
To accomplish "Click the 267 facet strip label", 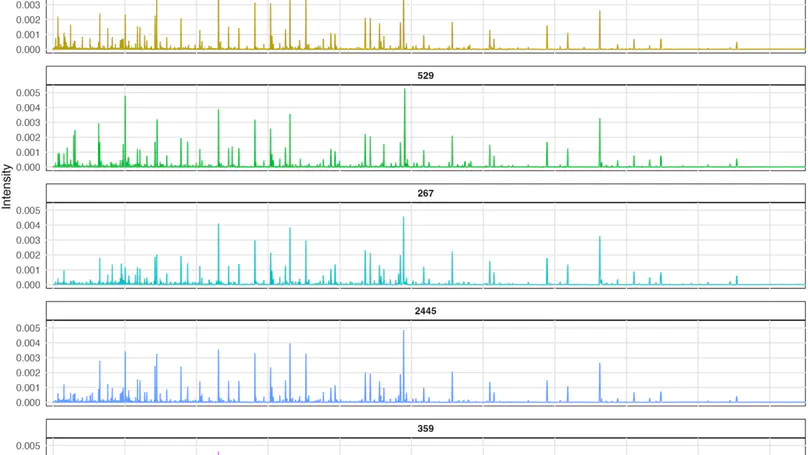I will tap(426, 193).
